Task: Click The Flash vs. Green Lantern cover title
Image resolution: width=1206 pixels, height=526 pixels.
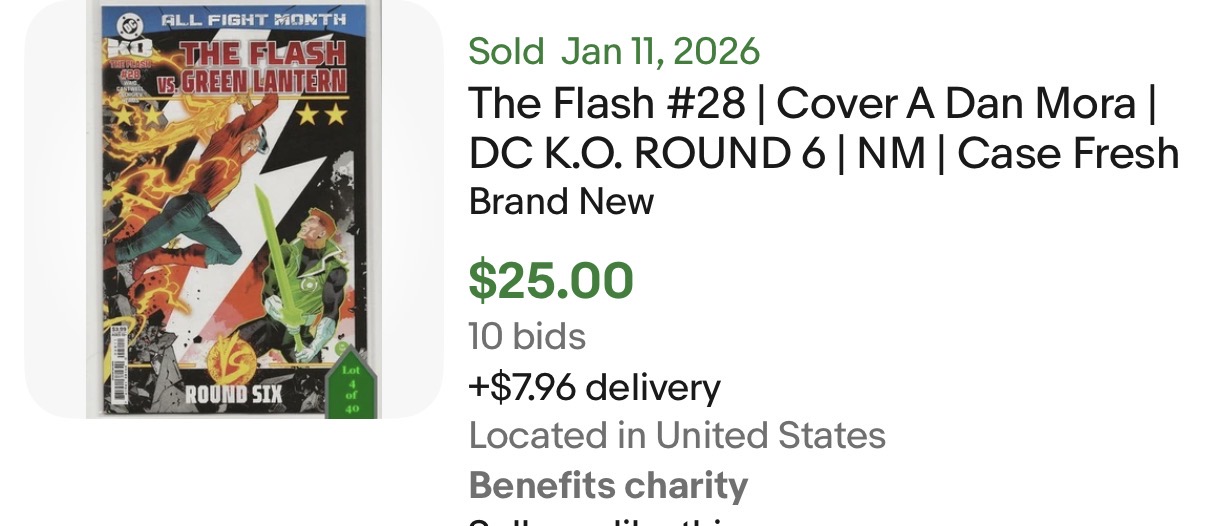Action: tap(253, 66)
